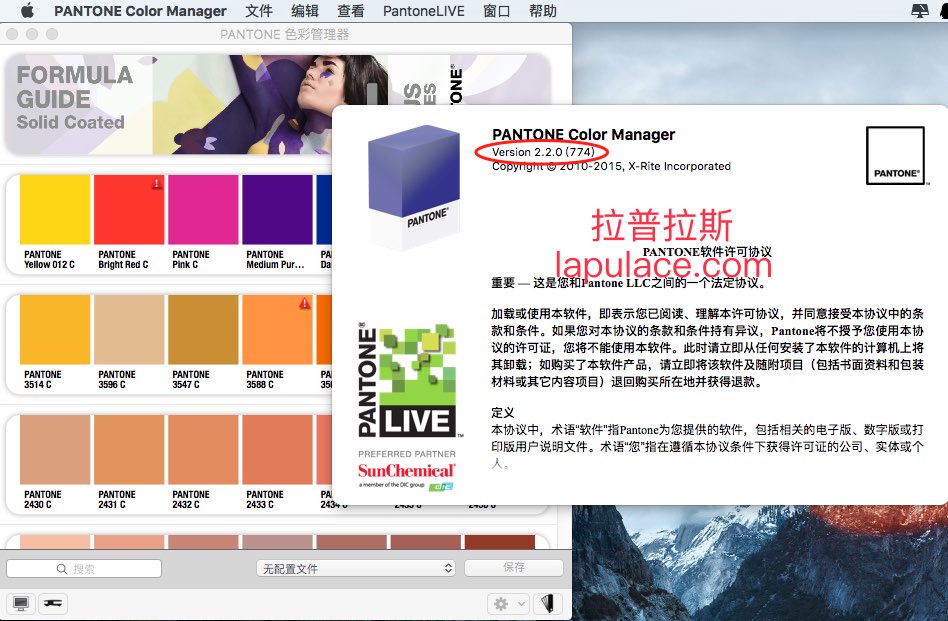The width and height of the screenshot is (948, 621).
Task: Click the fan deck icon at bottom right
Action: coord(547,603)
